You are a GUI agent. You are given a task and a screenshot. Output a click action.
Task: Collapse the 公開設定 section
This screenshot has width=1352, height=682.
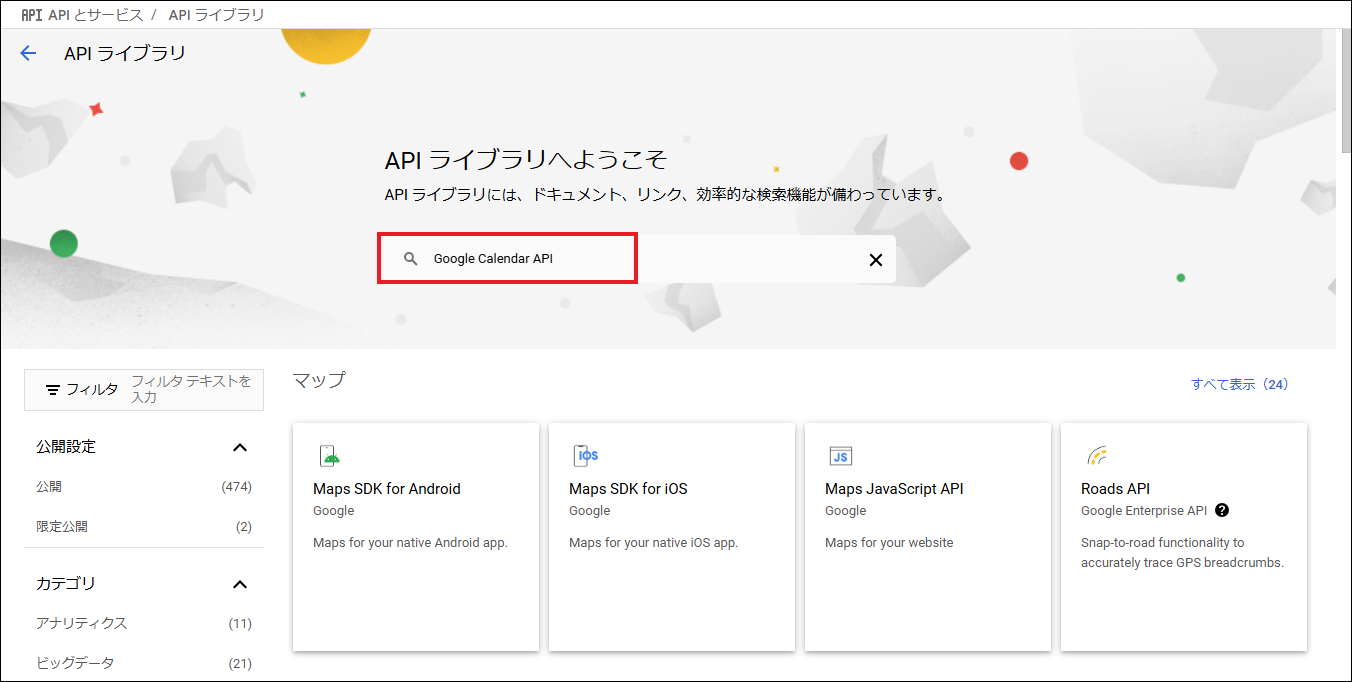(x=239, y=447)
